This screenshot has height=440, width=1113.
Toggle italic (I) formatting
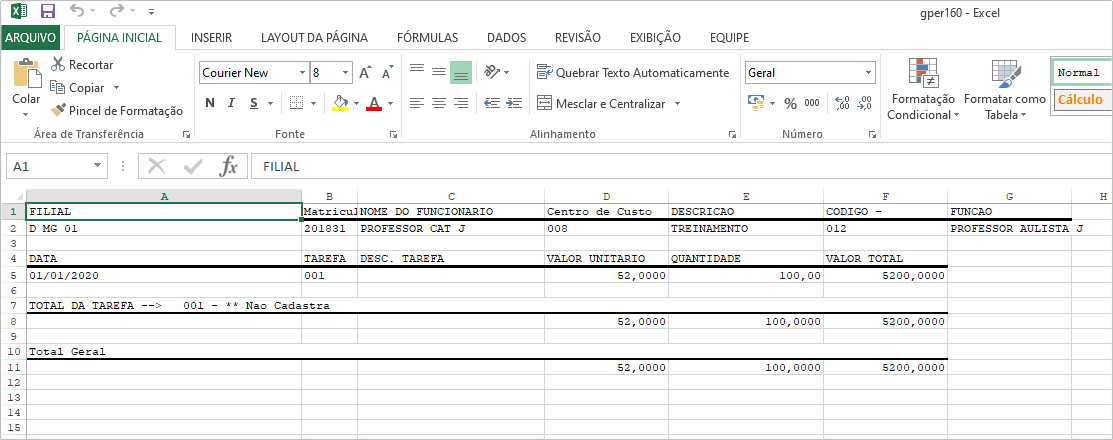(x=231, y=104)
